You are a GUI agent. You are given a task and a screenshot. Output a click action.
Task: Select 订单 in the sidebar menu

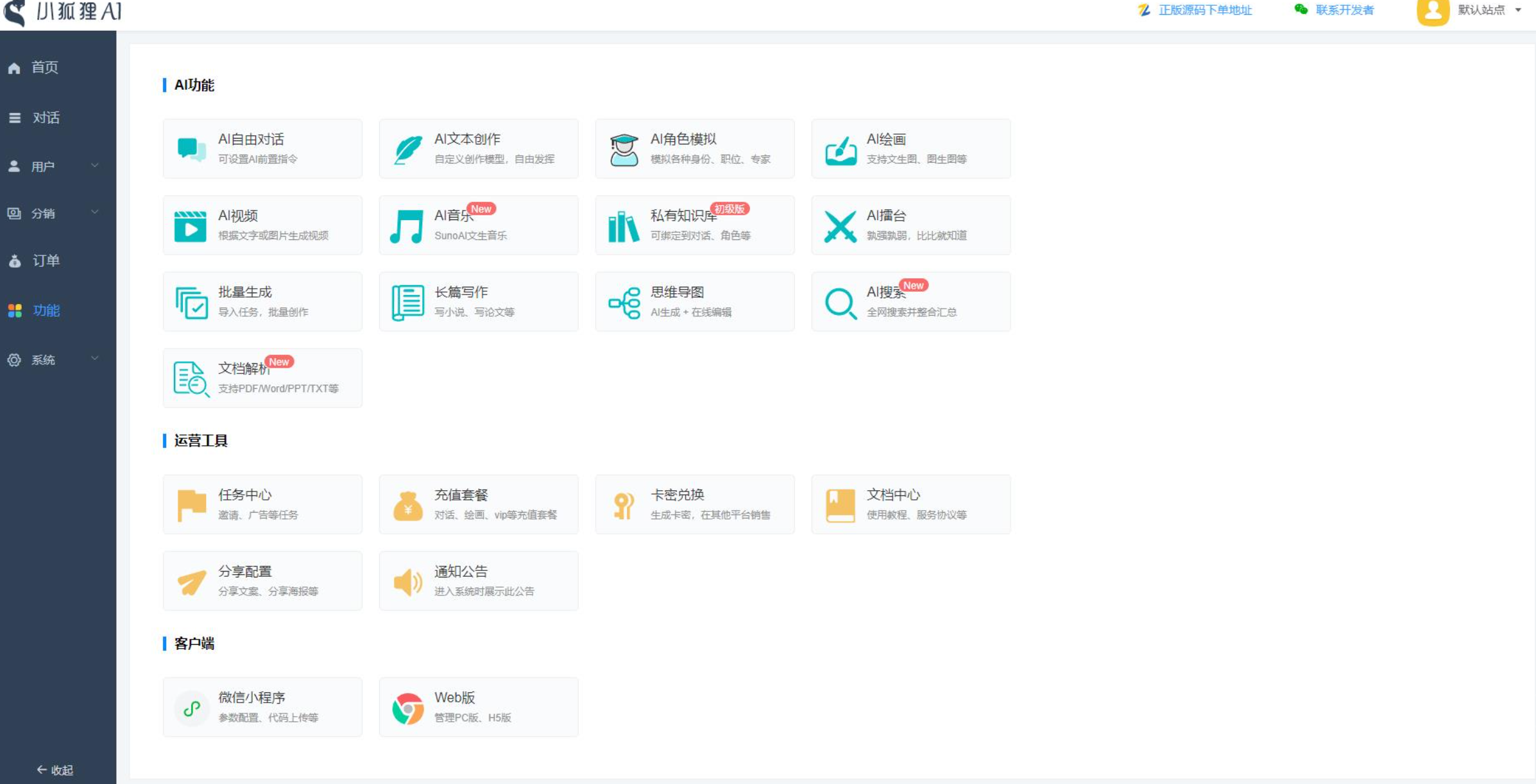(45, 260)
